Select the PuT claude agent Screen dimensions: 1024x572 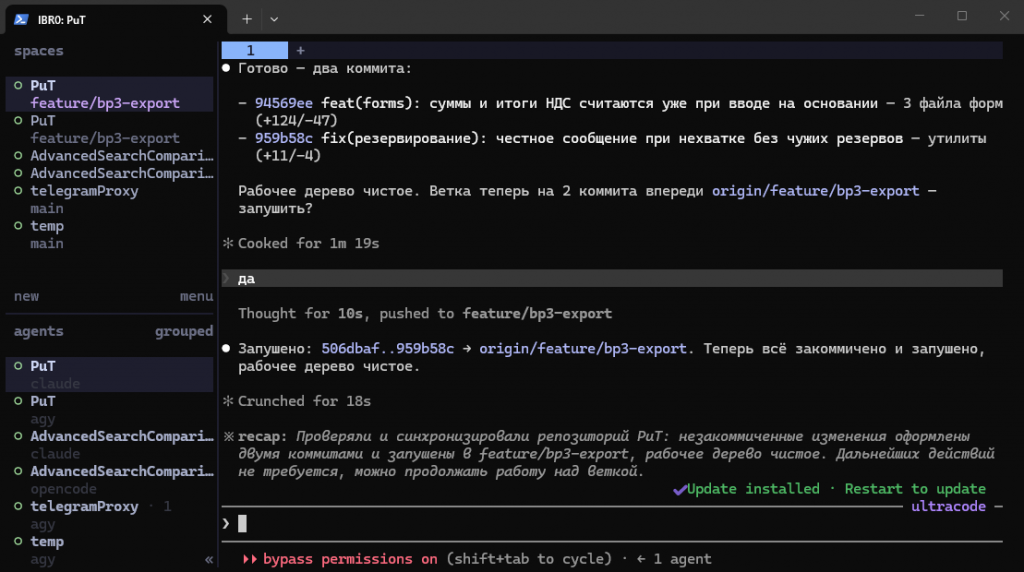tap(110, 375)
